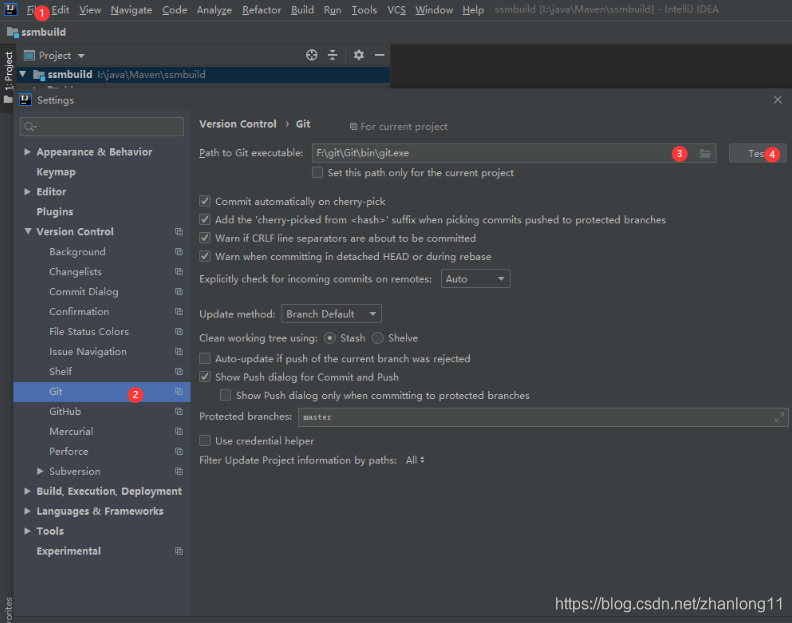The height and width of the screenshot is (623, 792).
Task: Click per-project icon next to Shelf
Action: point(179,371)
